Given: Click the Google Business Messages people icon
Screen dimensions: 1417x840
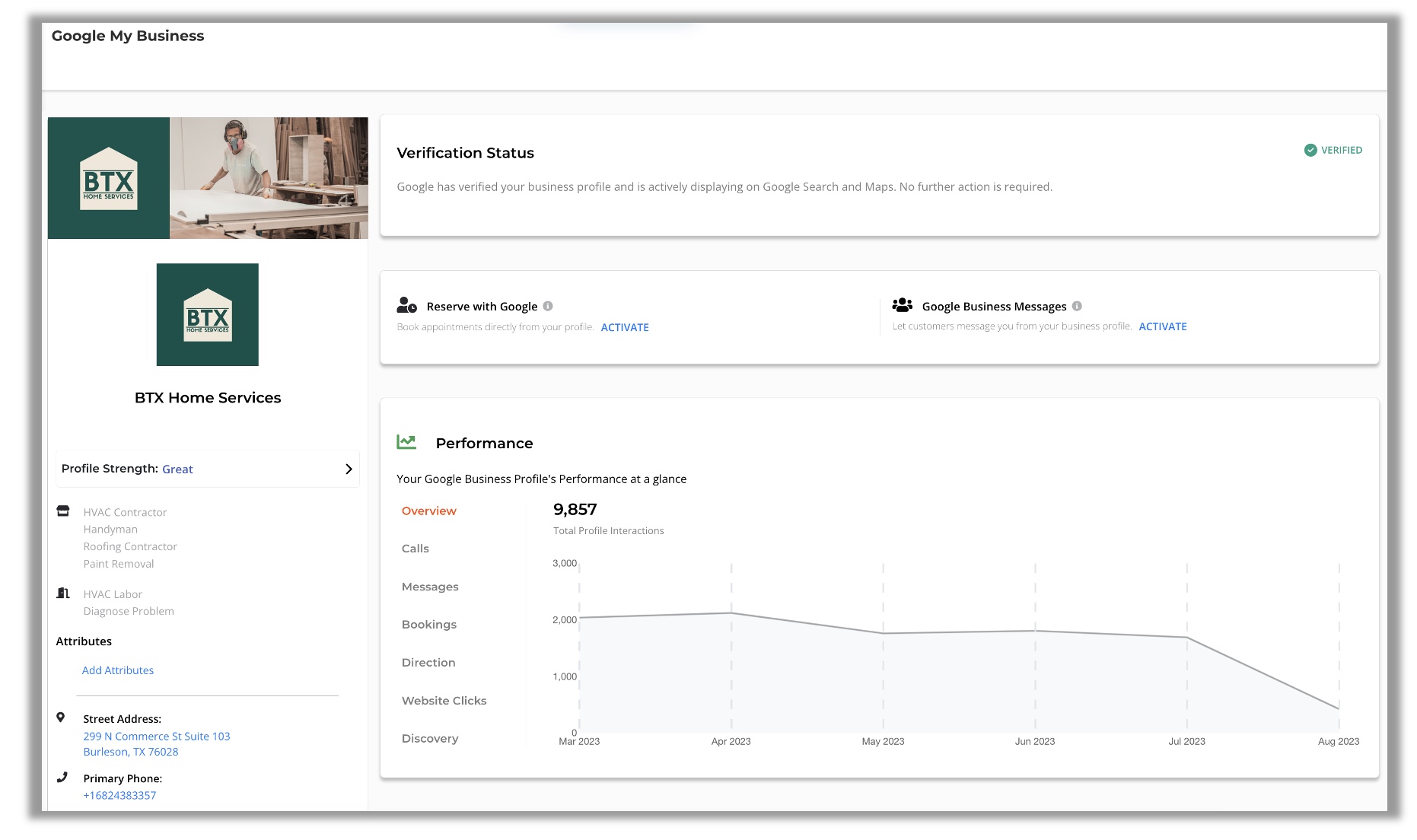Looking at the screenshot, I should [x=903, y=305].
